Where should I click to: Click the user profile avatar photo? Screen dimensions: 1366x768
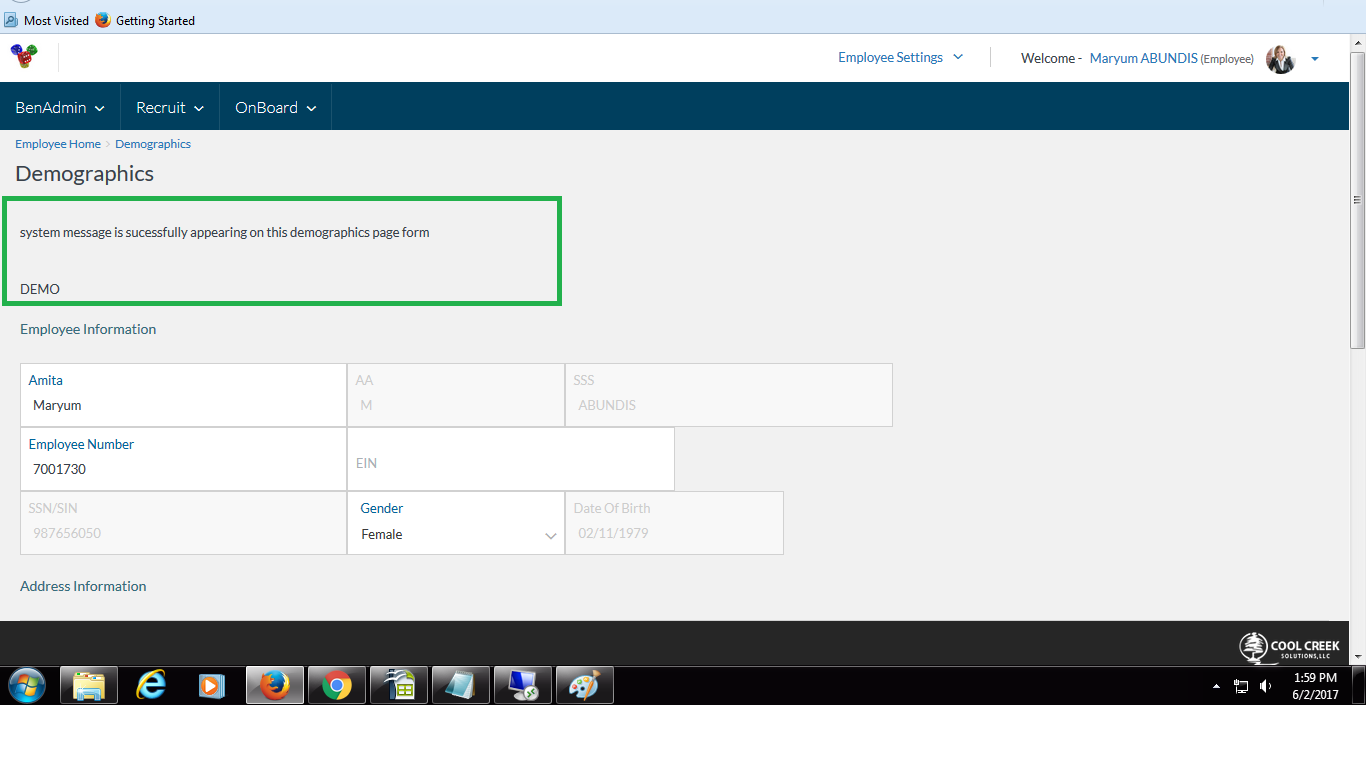click(x=1280, y=59)
